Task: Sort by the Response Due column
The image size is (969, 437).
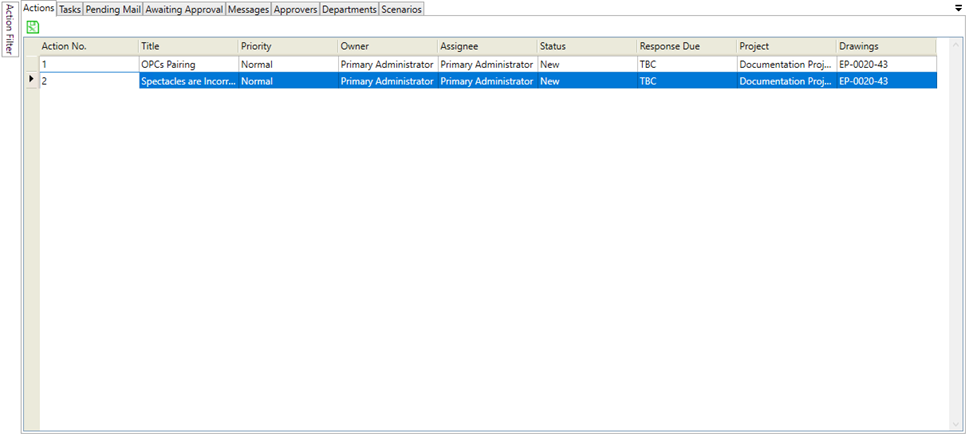Action: tap(686, 46)
